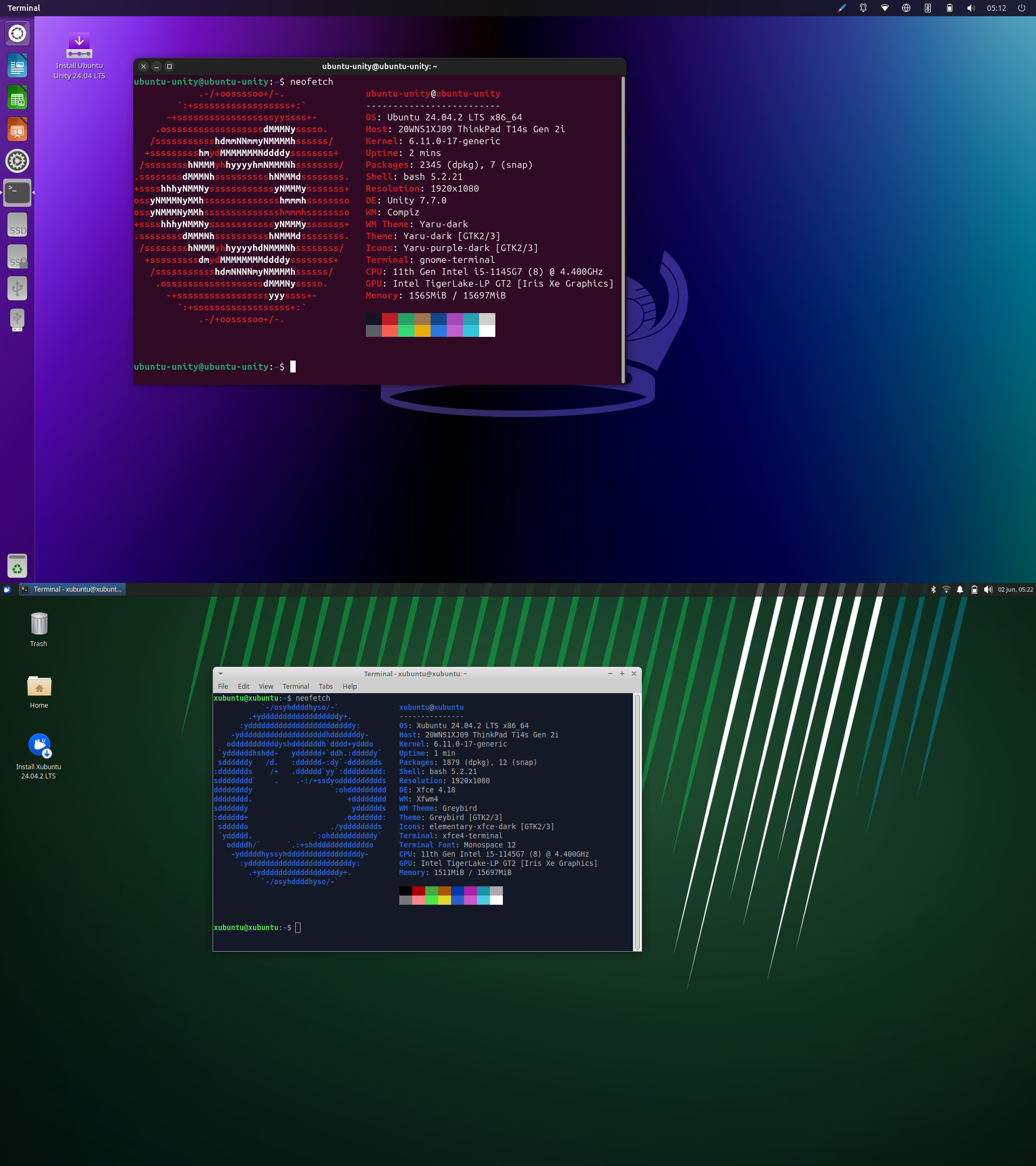This screenshot has width=1036, height=1166.
Task: Click 'Packages: 1879 (dpkg), 12 (snap)' in Xubuntu terminal
Action: [468, 762]
